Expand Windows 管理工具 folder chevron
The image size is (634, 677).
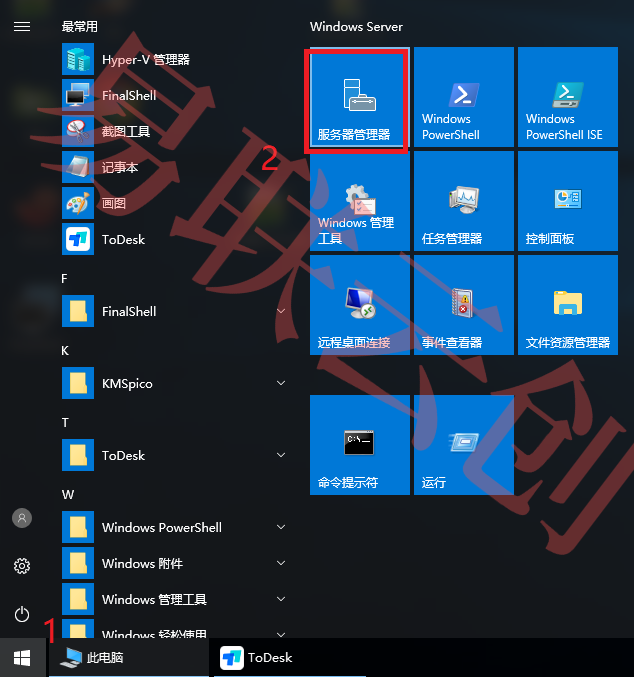point(281,599)
